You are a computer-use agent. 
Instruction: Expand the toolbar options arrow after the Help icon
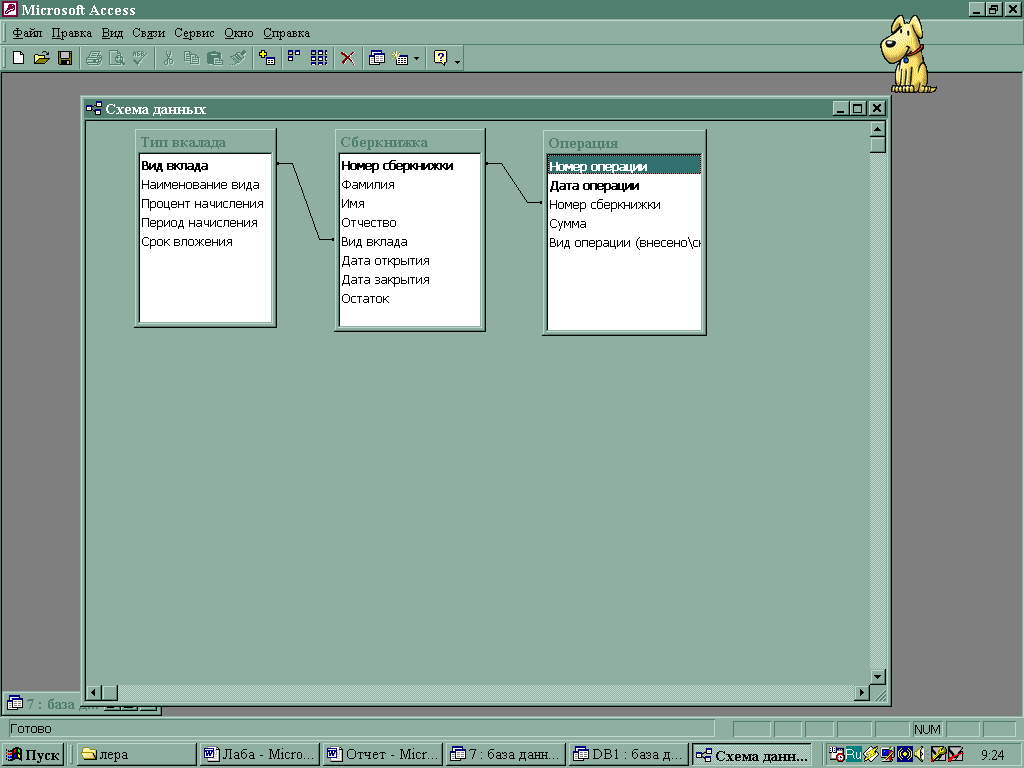(x=458, y=62)
